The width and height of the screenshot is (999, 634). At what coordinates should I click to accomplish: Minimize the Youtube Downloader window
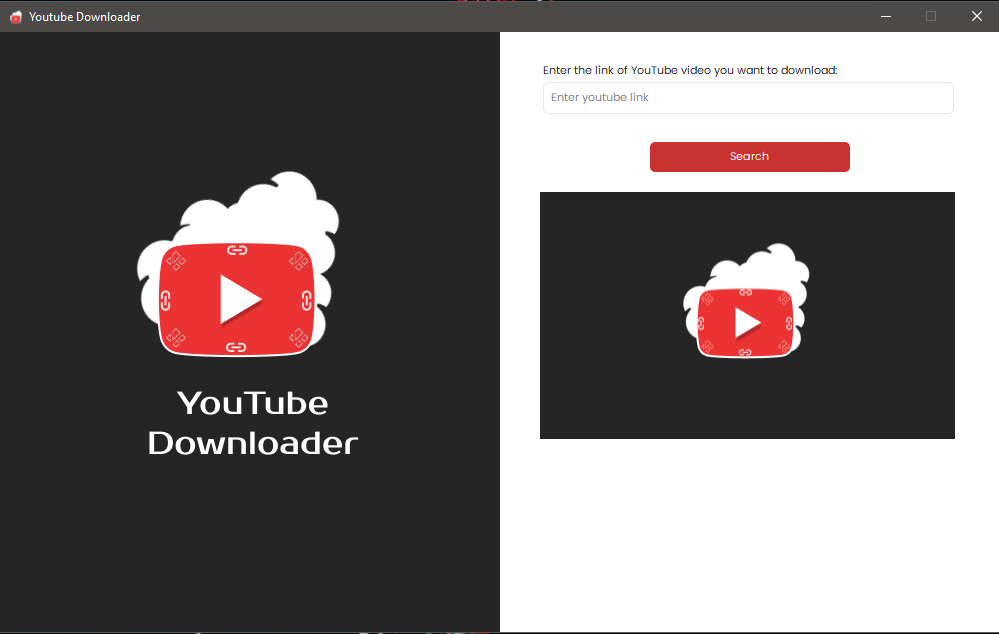tap(886, 17)
